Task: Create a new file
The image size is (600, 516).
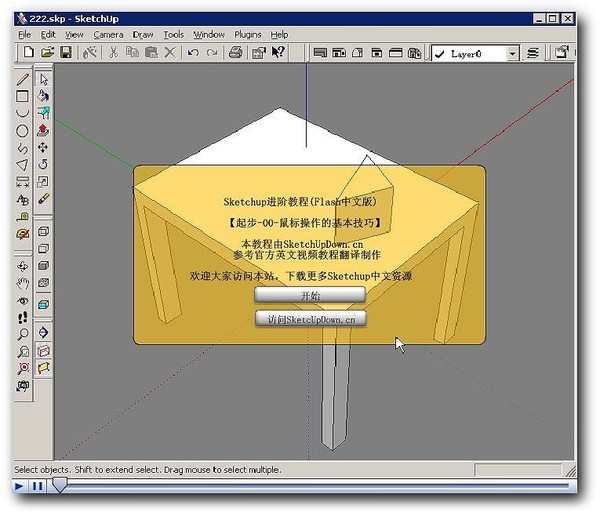Action: pos(28,52)
